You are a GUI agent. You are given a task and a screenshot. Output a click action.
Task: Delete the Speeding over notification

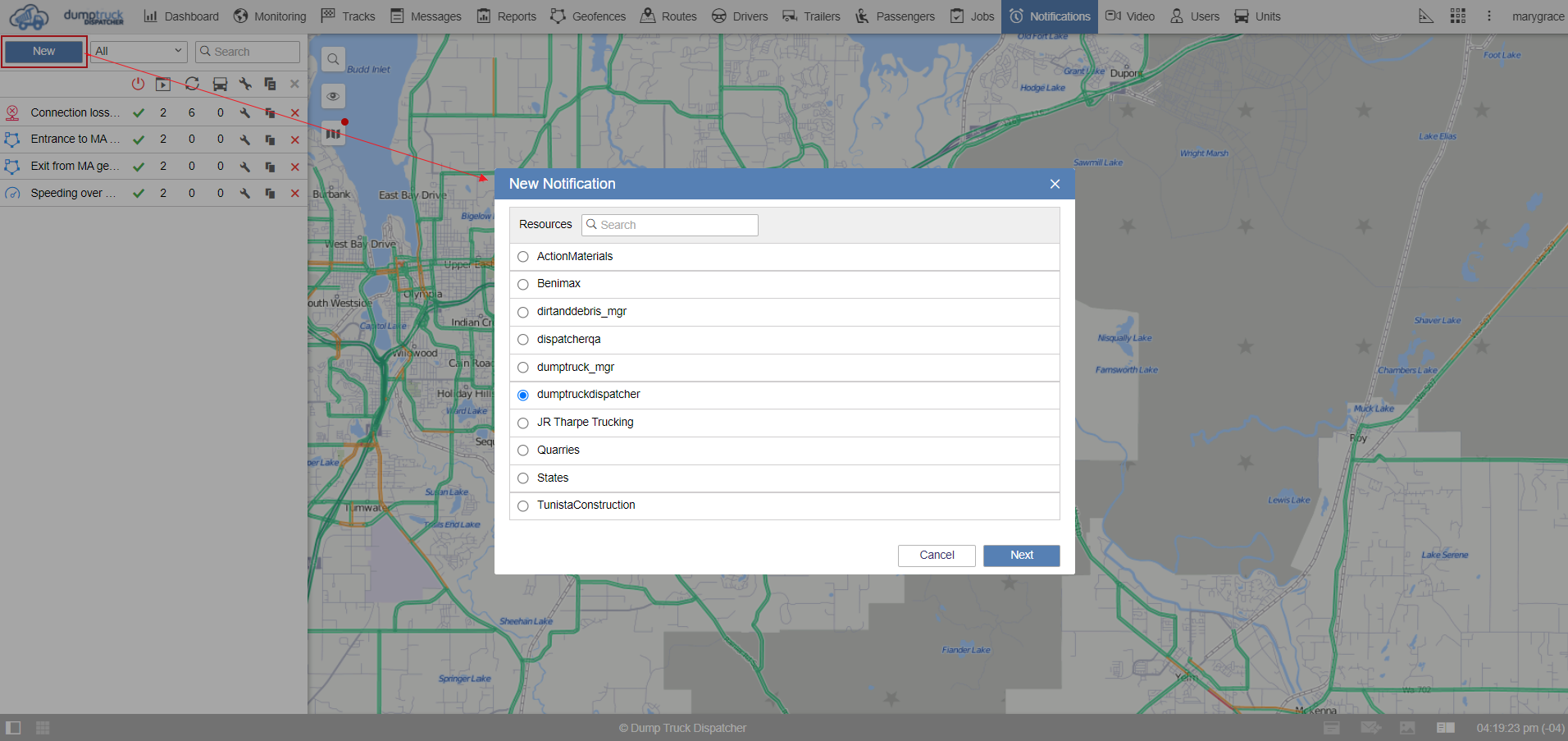pos(294,194)
